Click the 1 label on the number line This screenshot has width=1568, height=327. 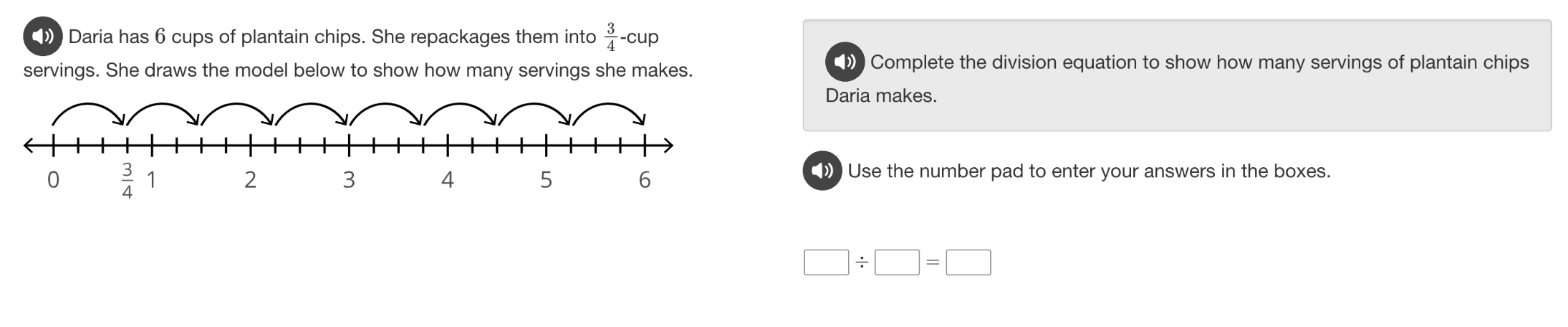152,179
